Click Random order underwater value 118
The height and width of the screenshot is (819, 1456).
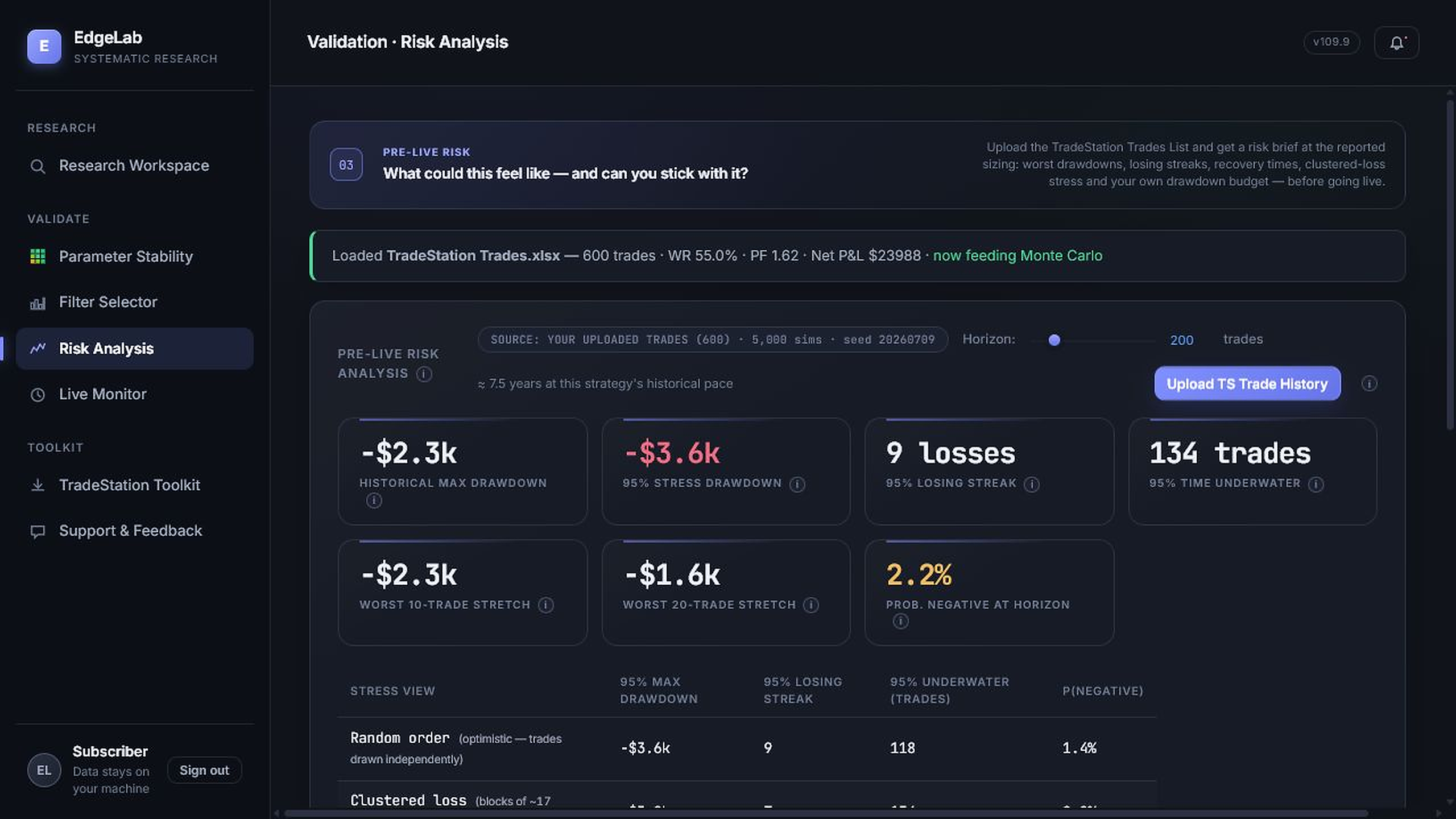903,748
